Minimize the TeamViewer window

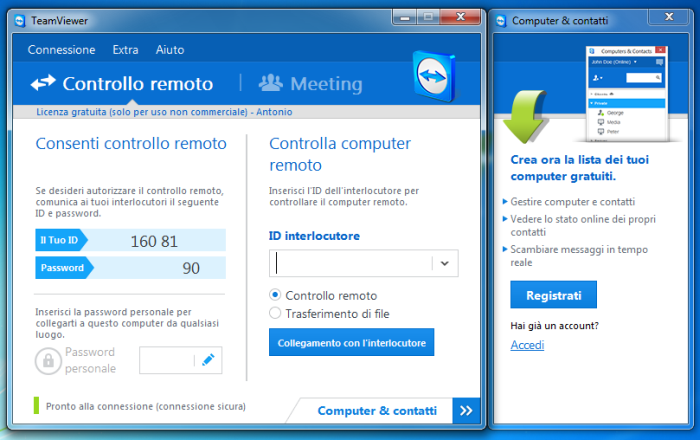(x=405, y=17)
